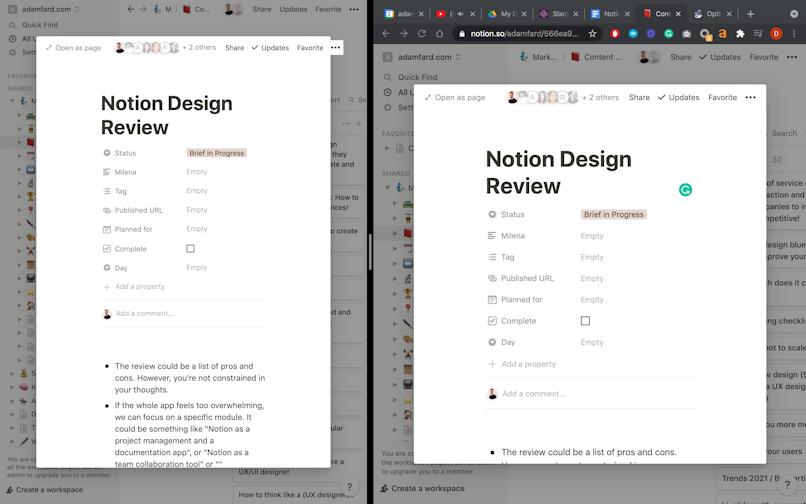
Task: Click Empty value for Day in right modal
Action: point(592,343)
